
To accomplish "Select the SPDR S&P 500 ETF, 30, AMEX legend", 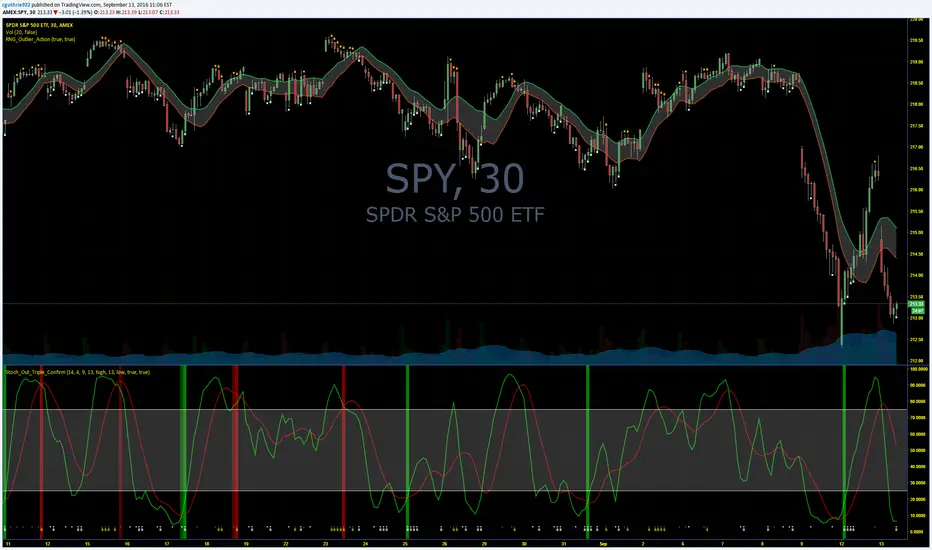I will click(39, 25).
